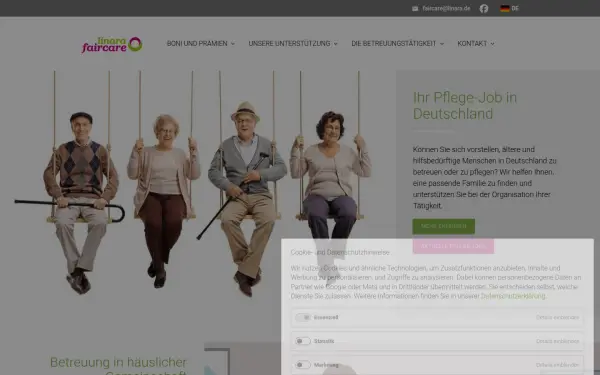Image resolution: width=600 pixels, height=375 pixels.
Task: Show details for Statistik cookies
Action: [x=558, y=341]
